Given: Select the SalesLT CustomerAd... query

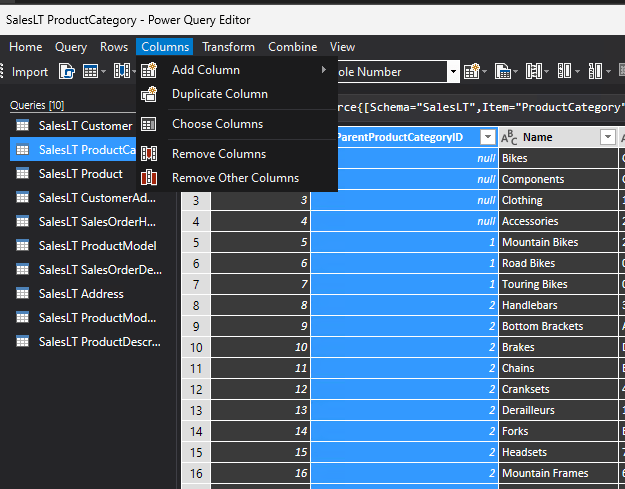Looking at the screenshot, I should [92, 198].
